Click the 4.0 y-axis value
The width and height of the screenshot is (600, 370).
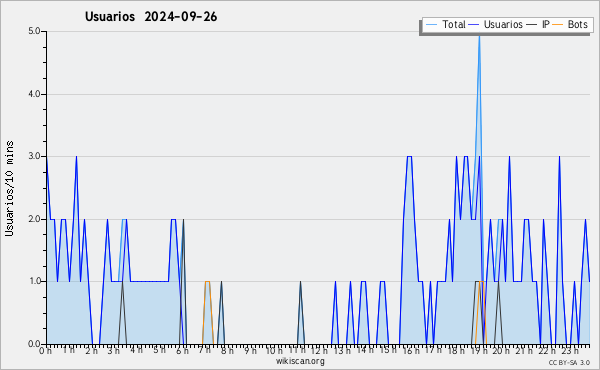(x=34, y=94)
